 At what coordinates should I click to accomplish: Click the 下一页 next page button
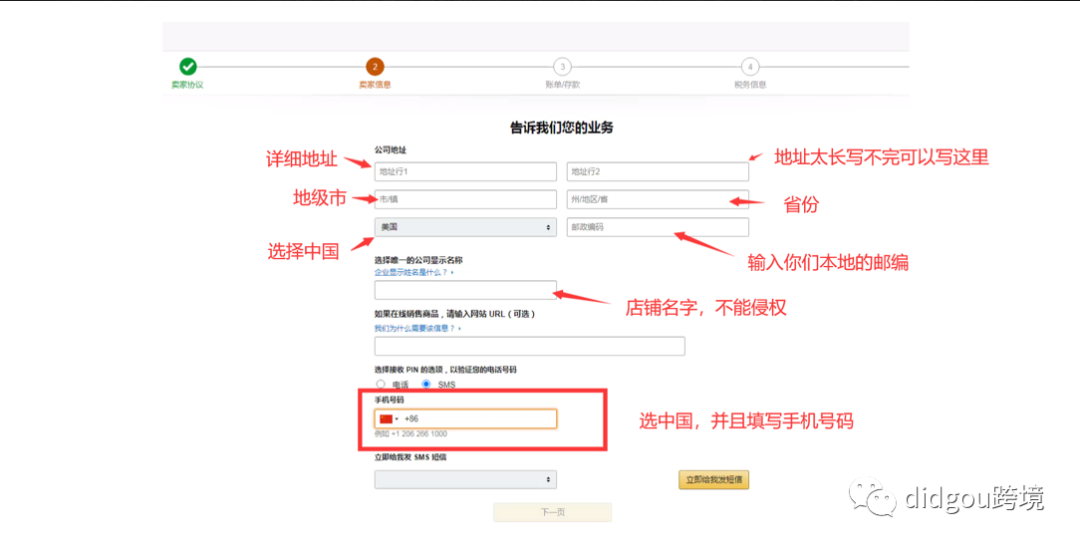click(552, 512)
